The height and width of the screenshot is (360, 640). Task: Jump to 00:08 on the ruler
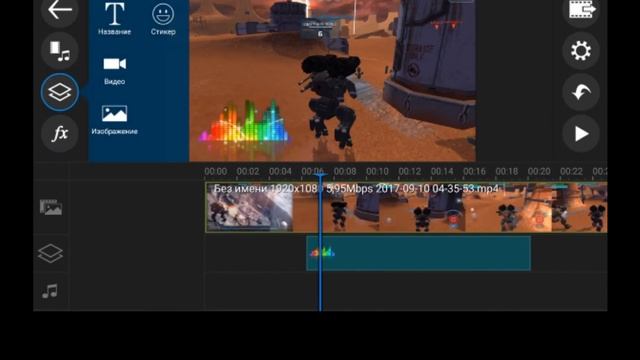(345, 171)
